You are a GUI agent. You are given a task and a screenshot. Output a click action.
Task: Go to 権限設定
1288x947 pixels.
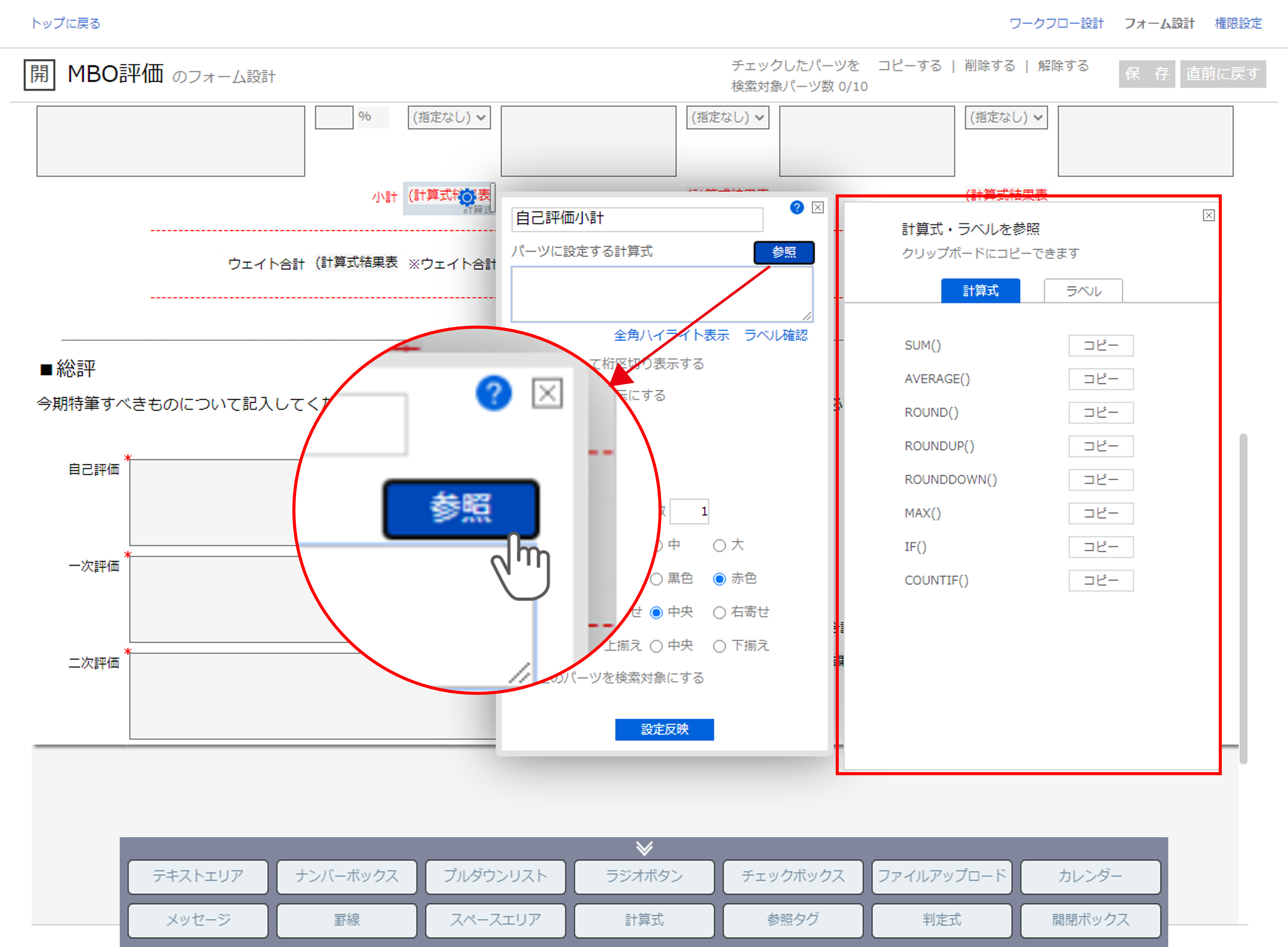pyautogui.click(x=1238, y=23)
